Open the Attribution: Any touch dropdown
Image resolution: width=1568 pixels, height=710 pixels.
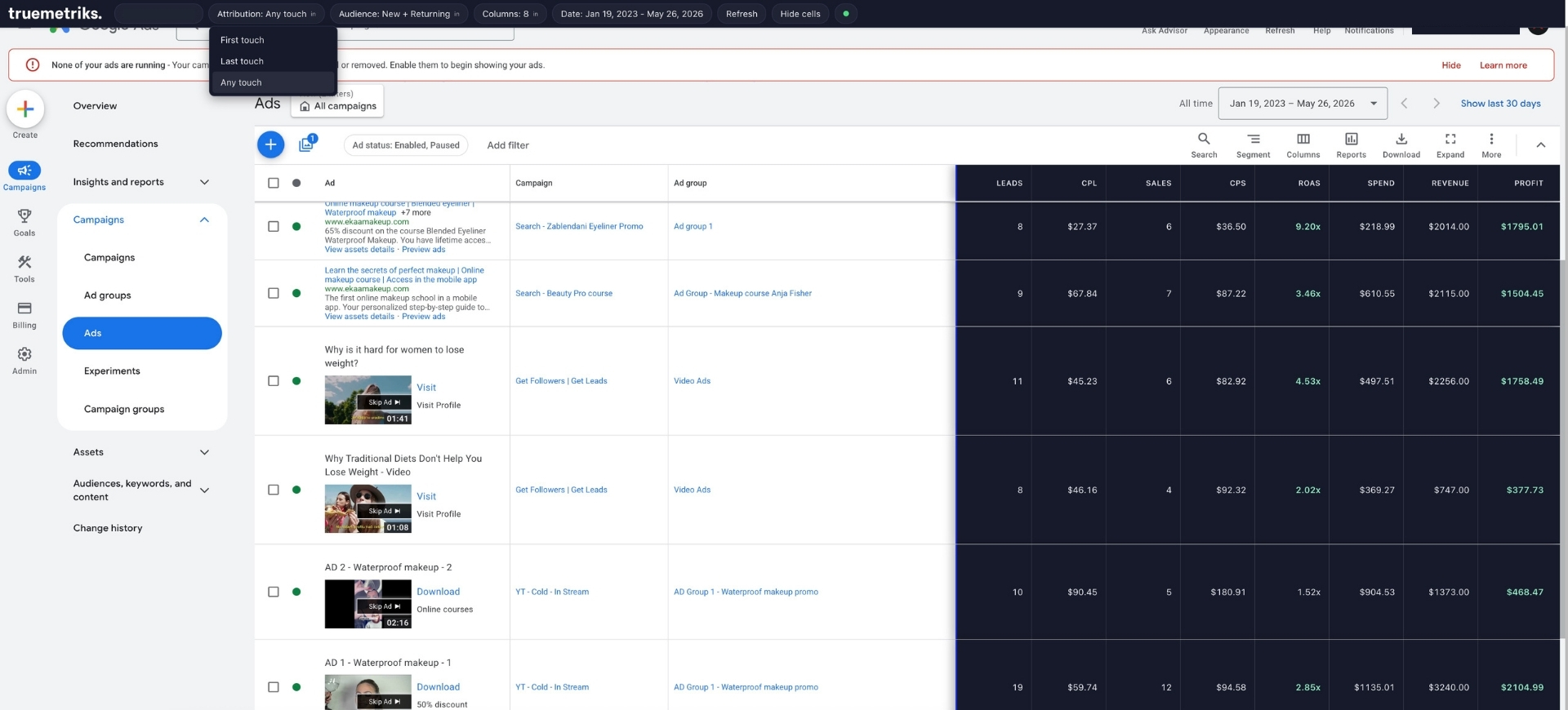(266, 14)
